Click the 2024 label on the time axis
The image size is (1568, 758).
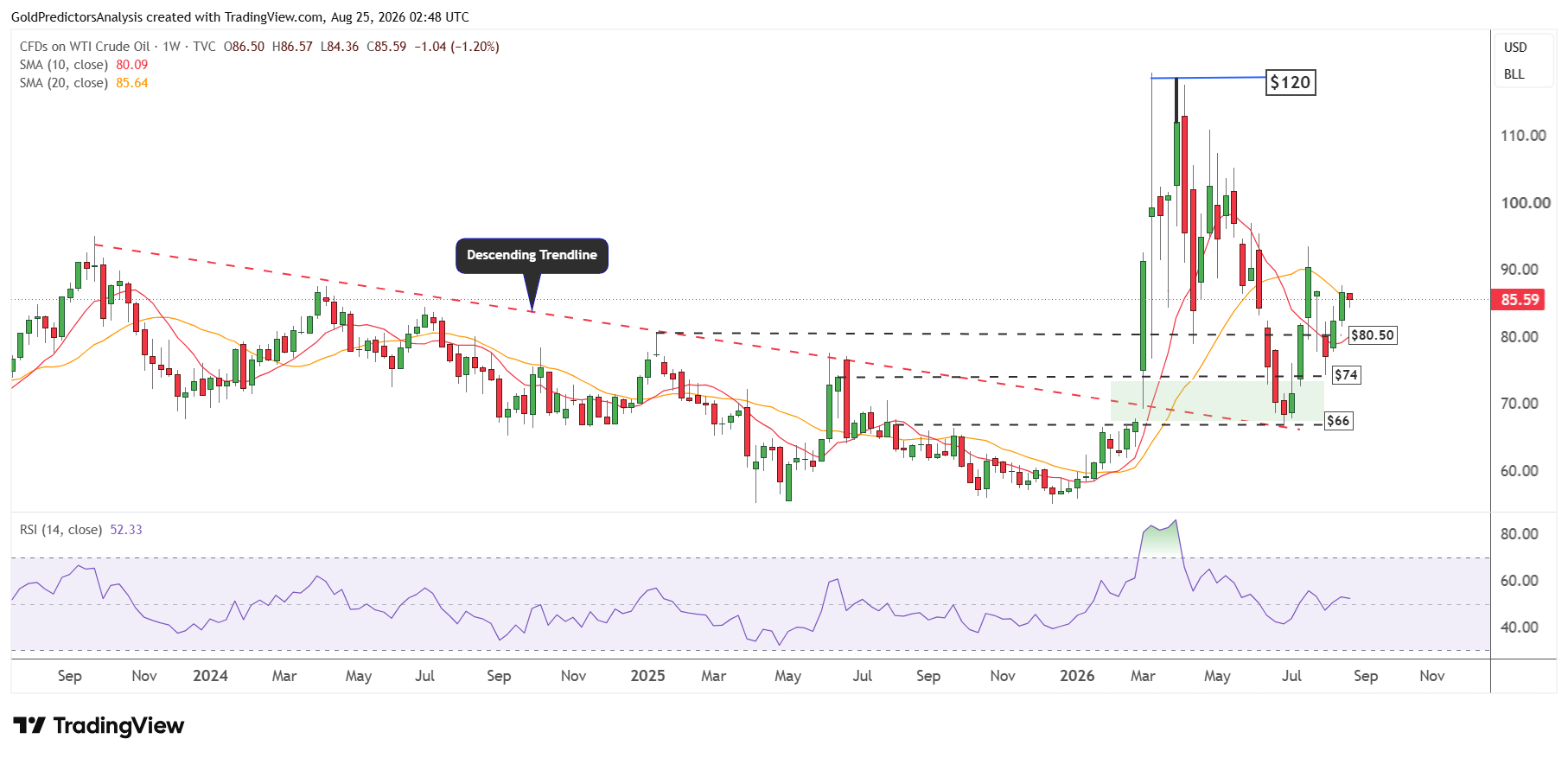[x=210, y=676]
